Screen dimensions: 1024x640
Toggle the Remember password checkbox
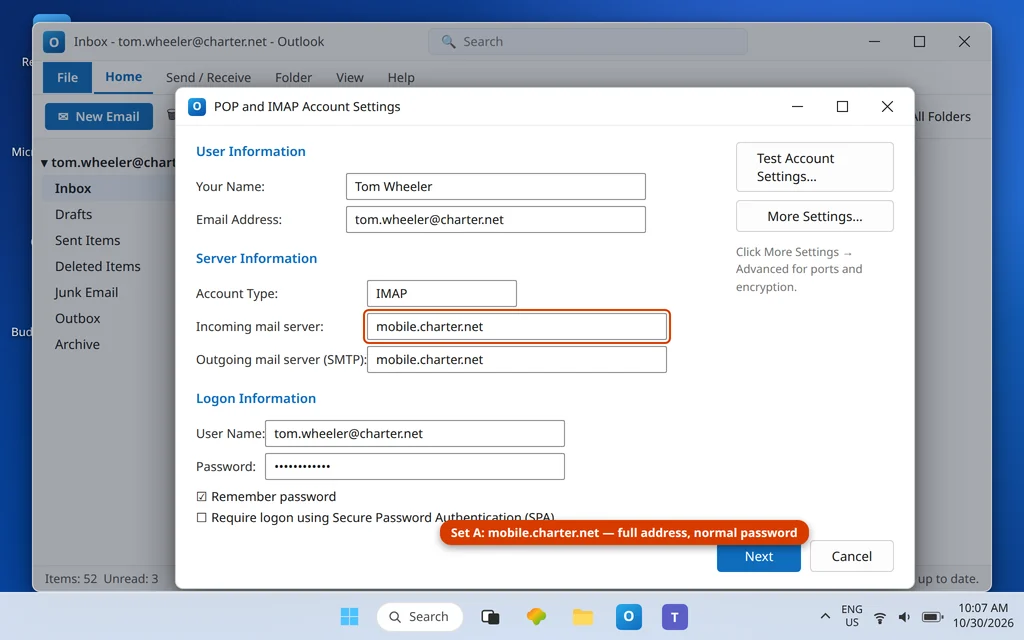pyautogui.click(x=201, y=497)
